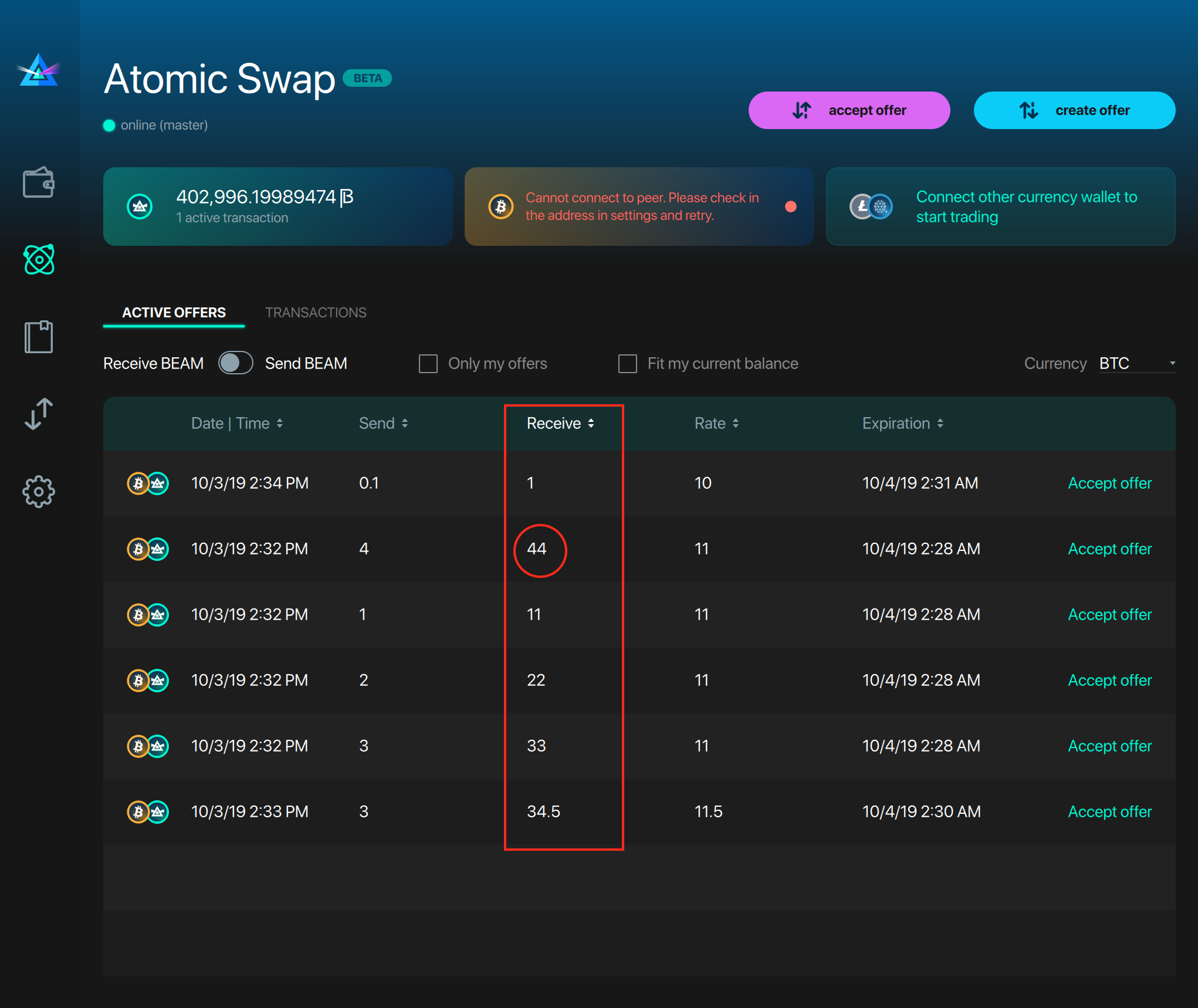Click coin pair icon of 2:34 PM offer
The width and height of the screenshot is (1198, 1008).
[148, 483]
